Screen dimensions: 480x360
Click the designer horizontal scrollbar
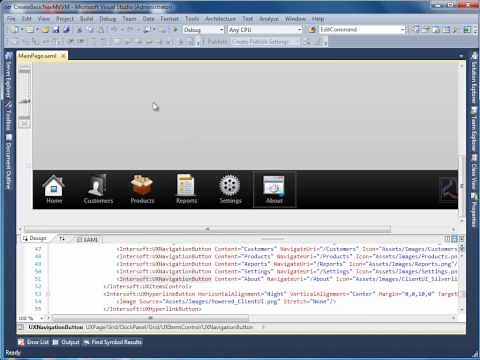pyautogui.click(x=207, y=229)
